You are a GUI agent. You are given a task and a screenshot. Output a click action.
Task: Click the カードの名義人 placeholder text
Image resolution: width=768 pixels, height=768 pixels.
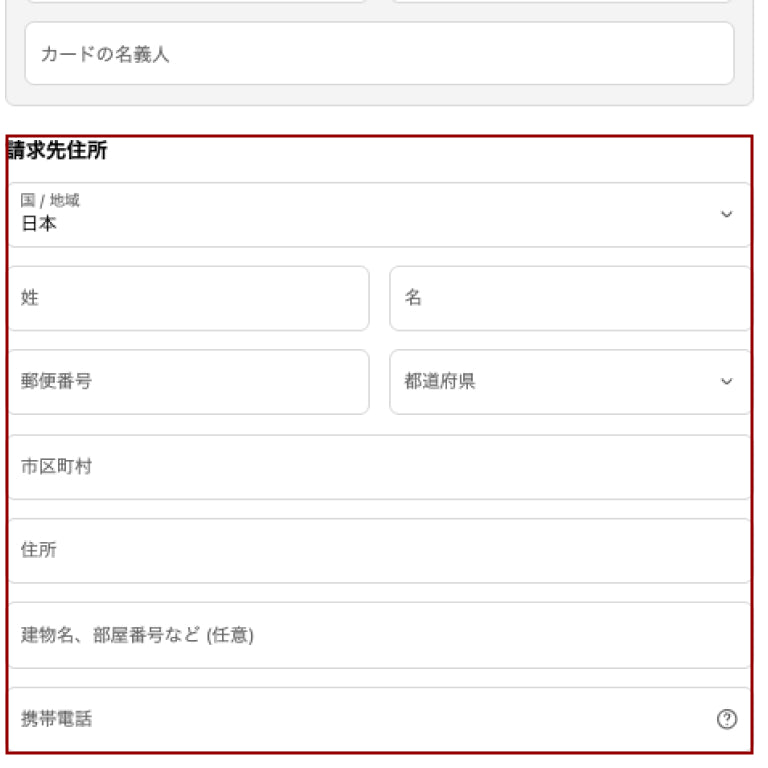pyautogui.click(x=105, y=55)
